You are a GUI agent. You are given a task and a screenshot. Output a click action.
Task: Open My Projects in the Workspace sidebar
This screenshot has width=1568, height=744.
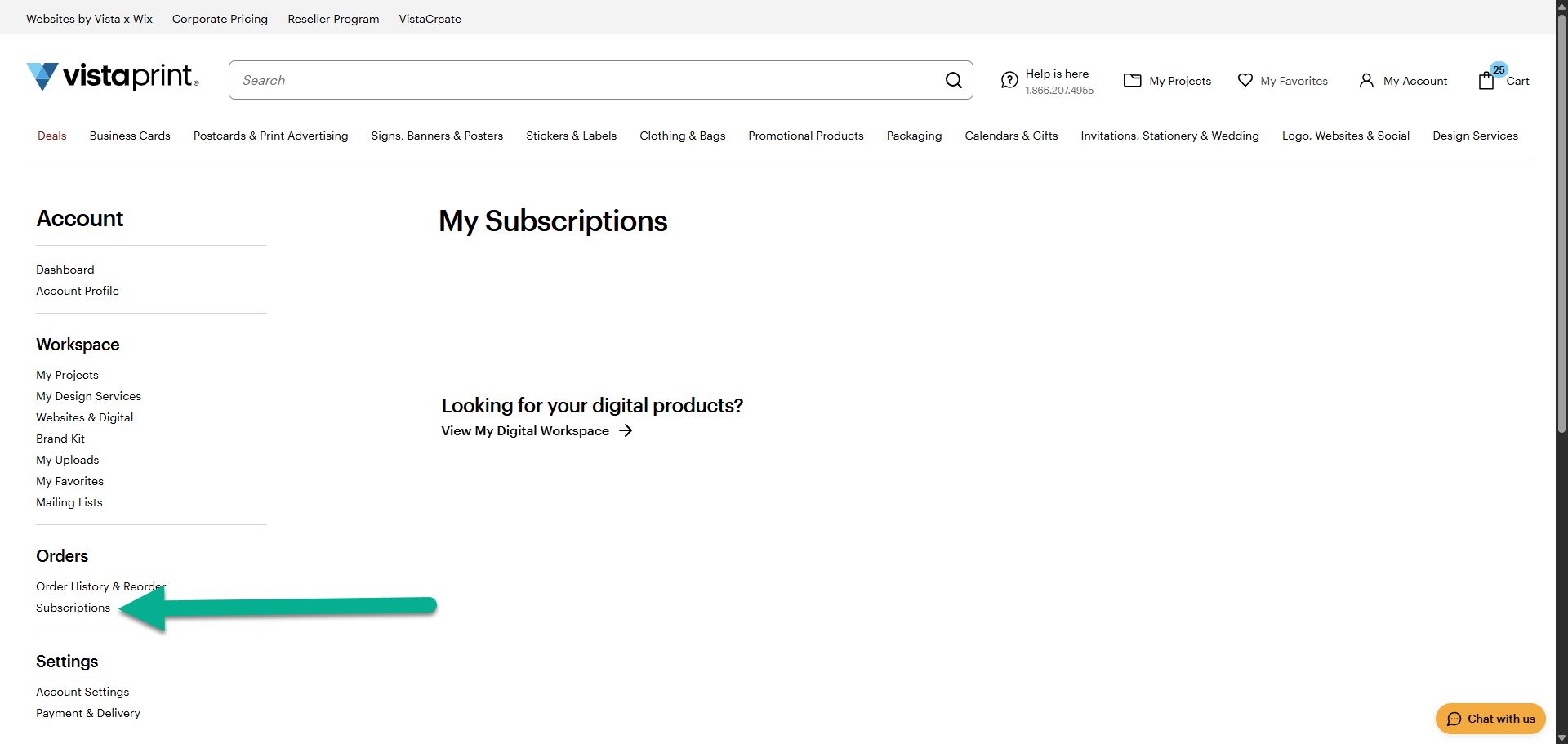pyautogui.click(x=67, y=375)
